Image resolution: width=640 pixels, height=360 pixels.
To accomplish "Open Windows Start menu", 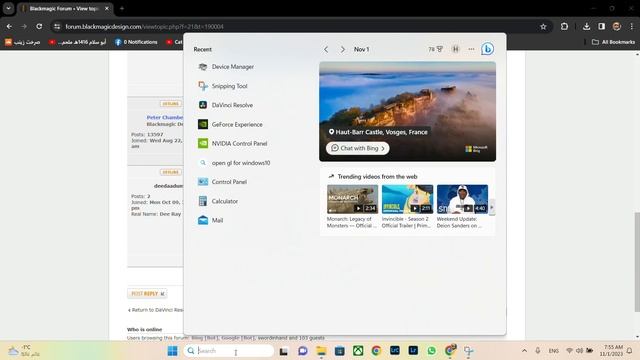I will point(173,351).
